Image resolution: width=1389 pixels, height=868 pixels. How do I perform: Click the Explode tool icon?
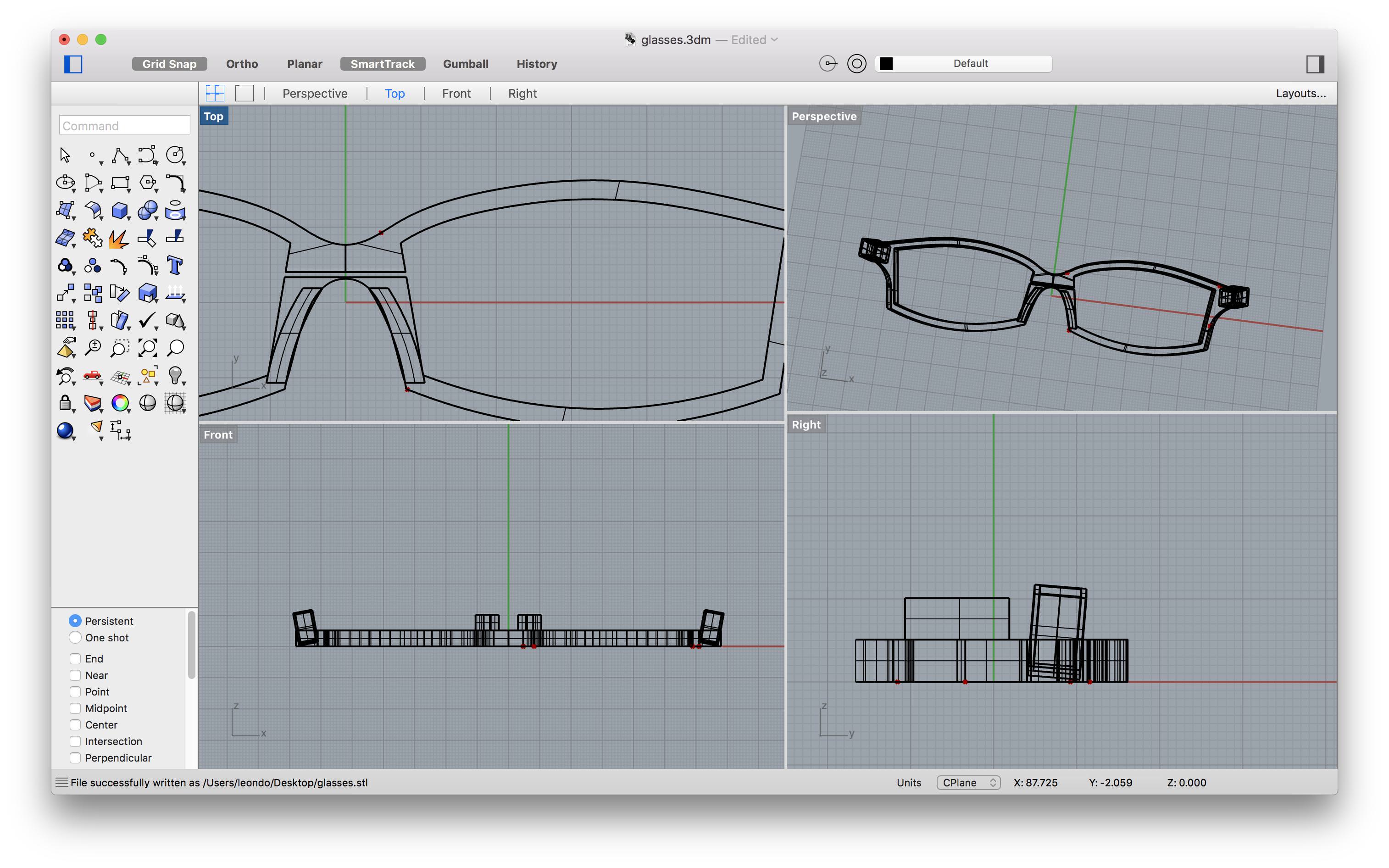tap(119, 238)
